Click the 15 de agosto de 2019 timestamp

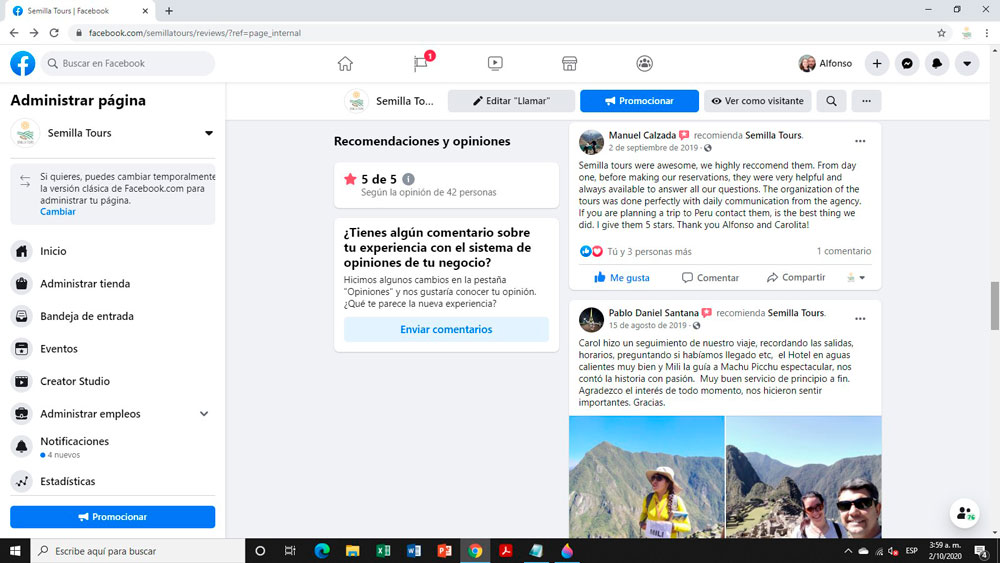[647, 325]
